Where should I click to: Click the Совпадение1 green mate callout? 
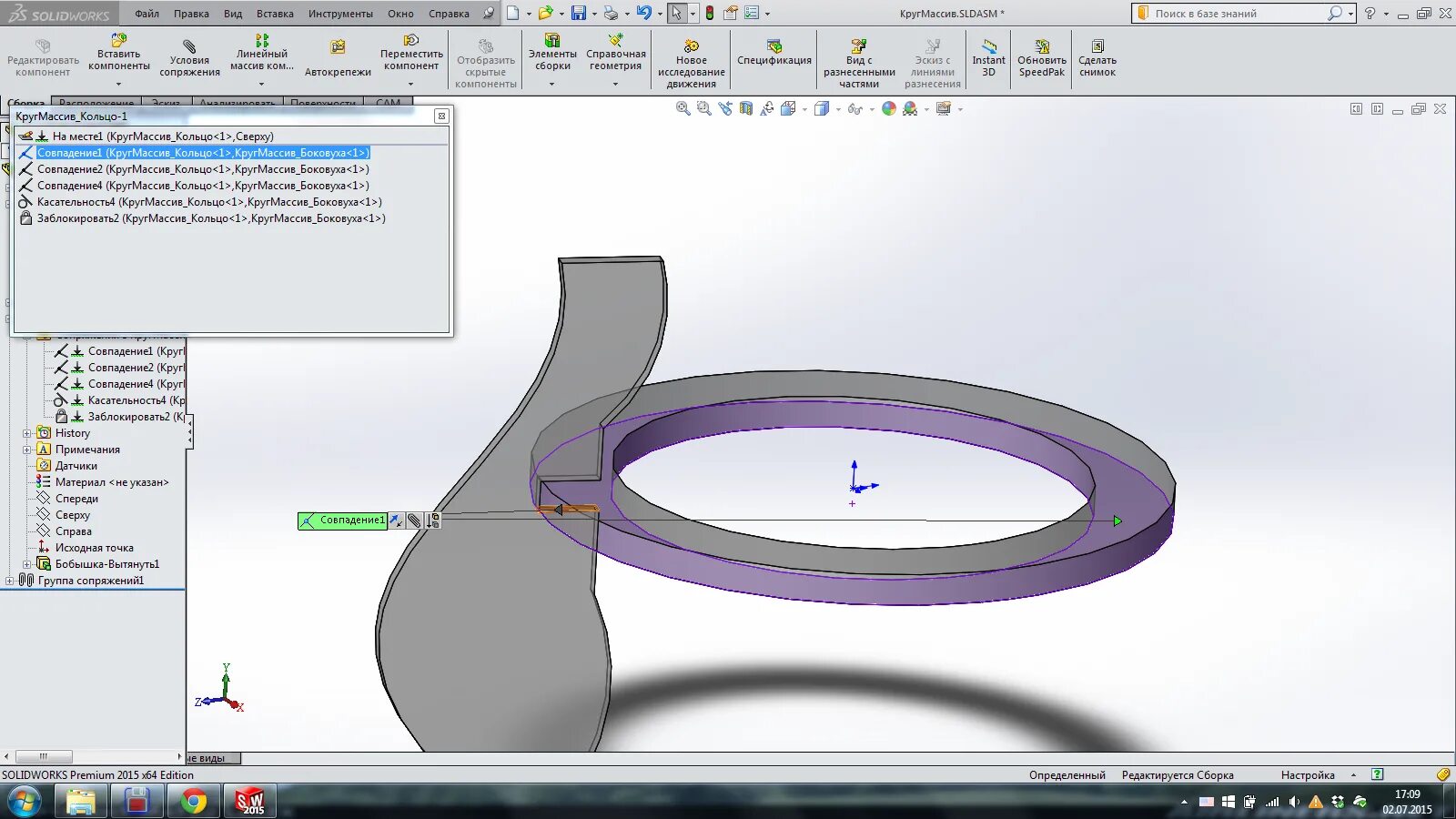tap(343, 521)
